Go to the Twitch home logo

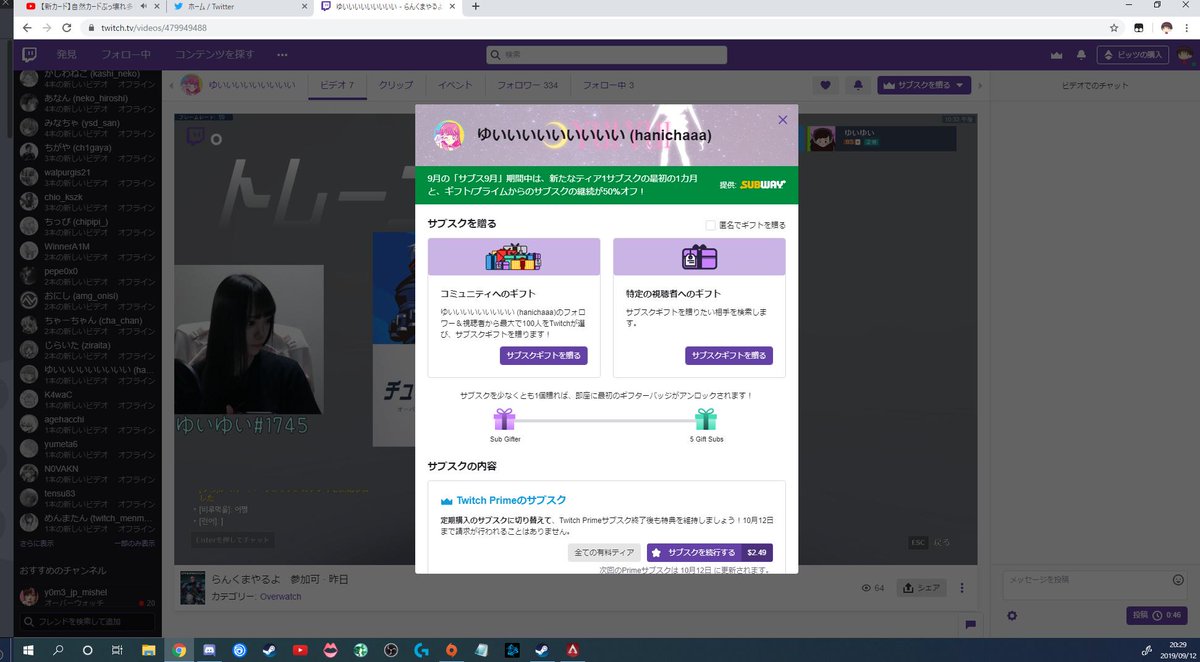click(x=29, y=54)
